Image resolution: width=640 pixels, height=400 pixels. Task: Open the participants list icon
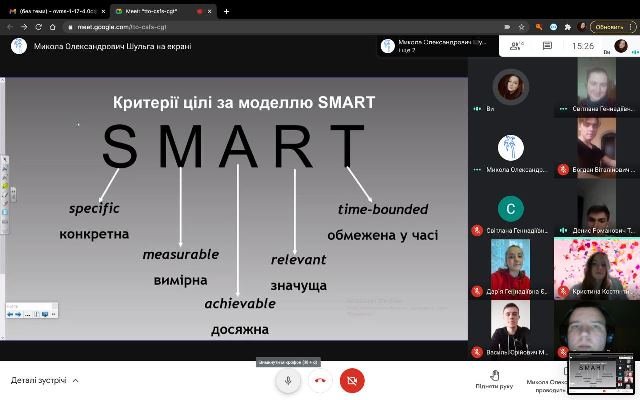coord(516,46)
